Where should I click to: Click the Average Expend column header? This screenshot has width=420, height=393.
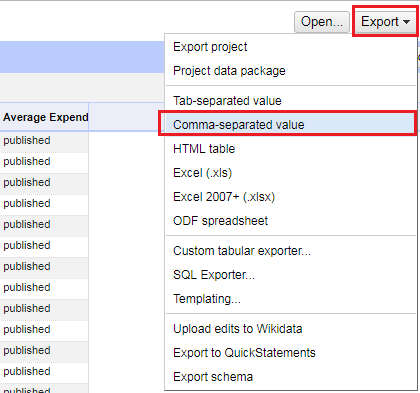point(44,117)
